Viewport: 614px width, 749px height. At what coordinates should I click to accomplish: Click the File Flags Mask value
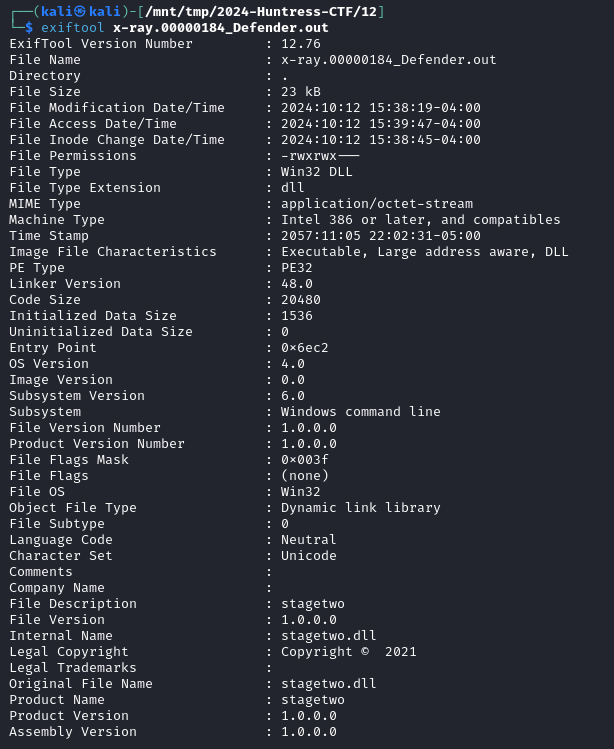(304, 460)
